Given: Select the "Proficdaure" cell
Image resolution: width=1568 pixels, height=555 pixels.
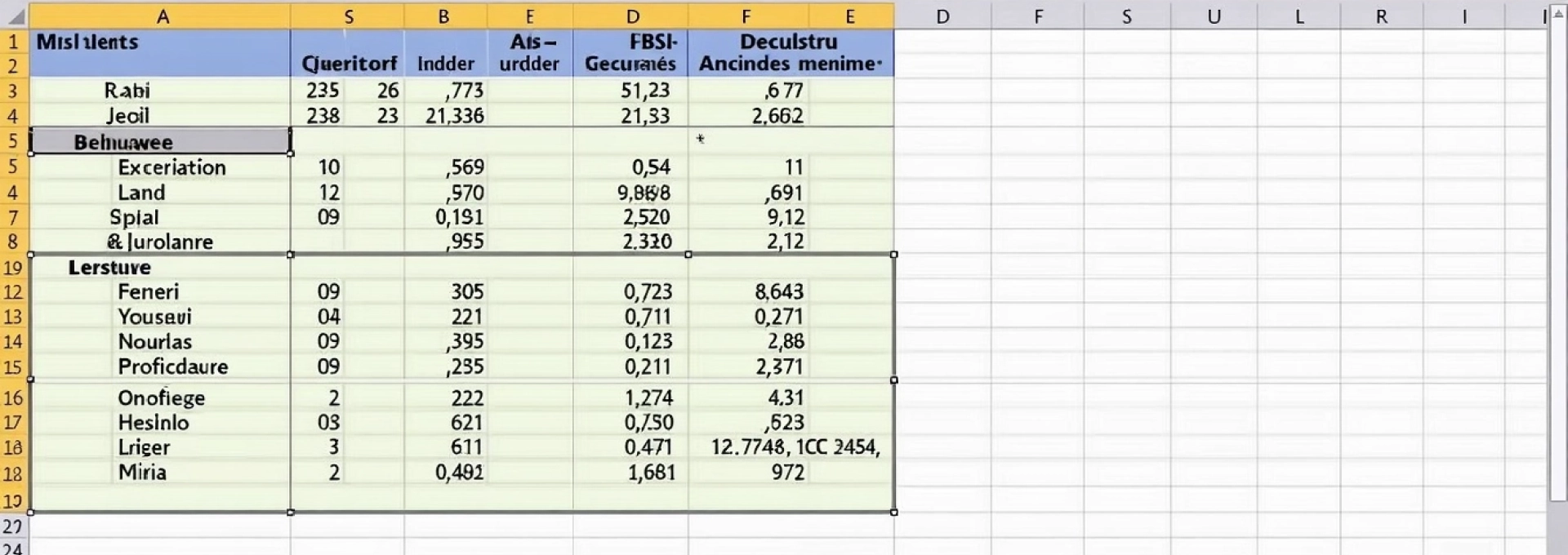Looking at the screenshot, I should 160,367.
